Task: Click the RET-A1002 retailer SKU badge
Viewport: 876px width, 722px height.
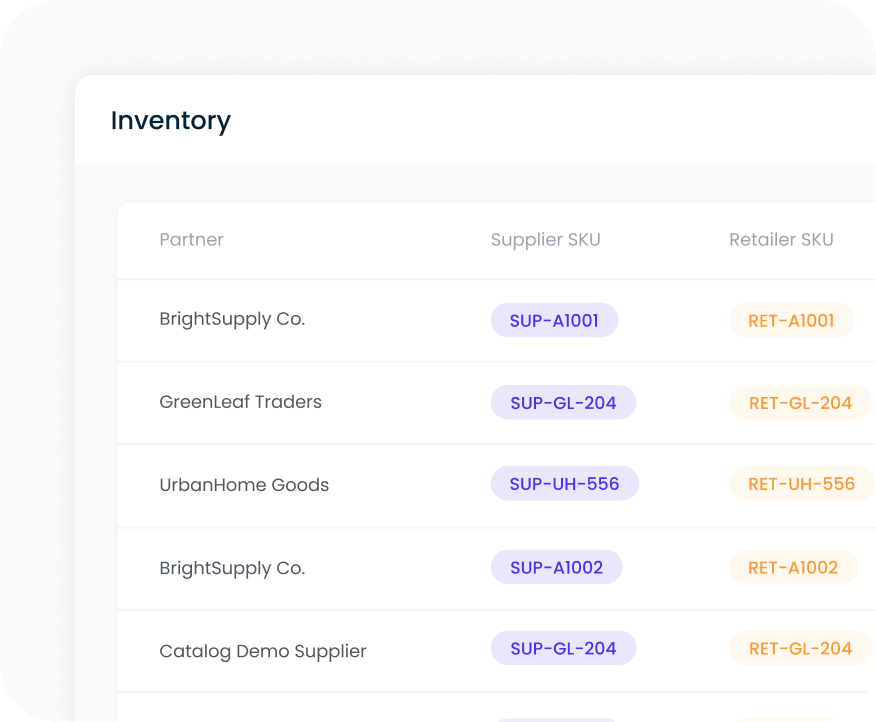Action: 793,567
